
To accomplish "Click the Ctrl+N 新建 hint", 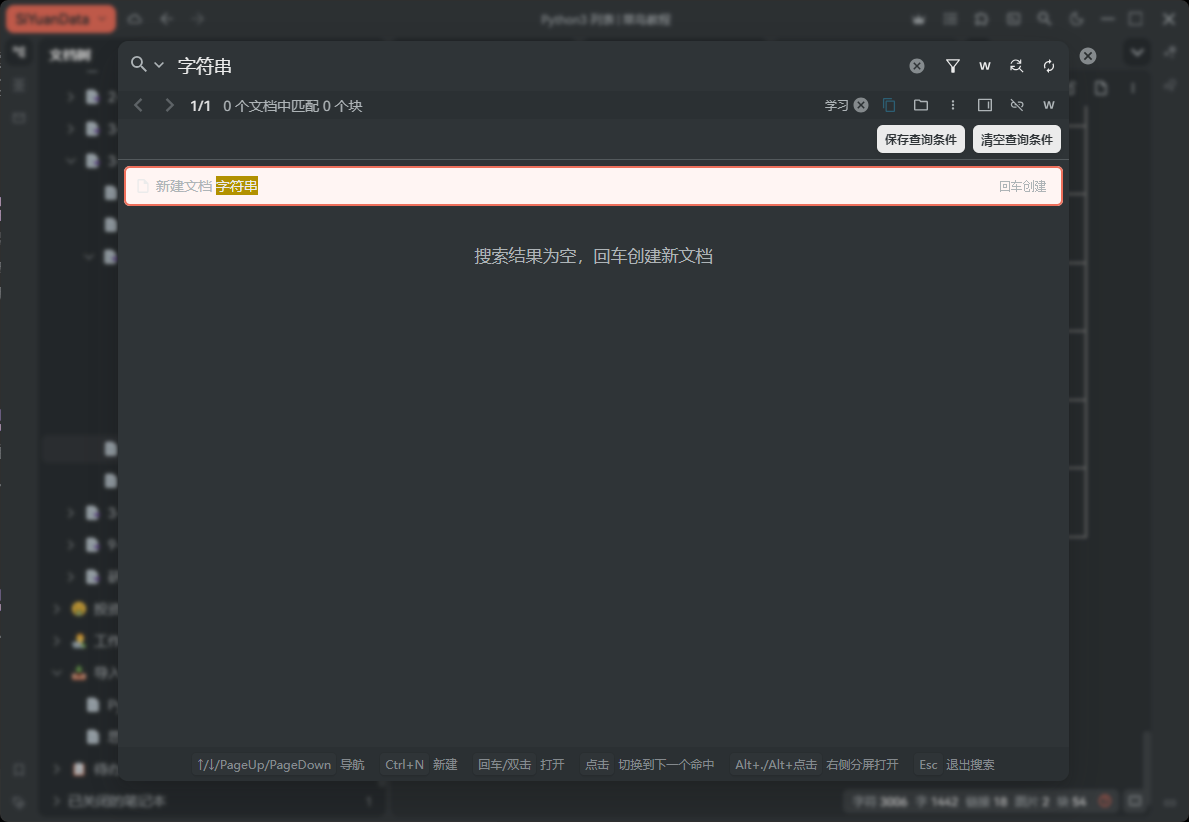I will pyautogui.click(x=421, y=764).
